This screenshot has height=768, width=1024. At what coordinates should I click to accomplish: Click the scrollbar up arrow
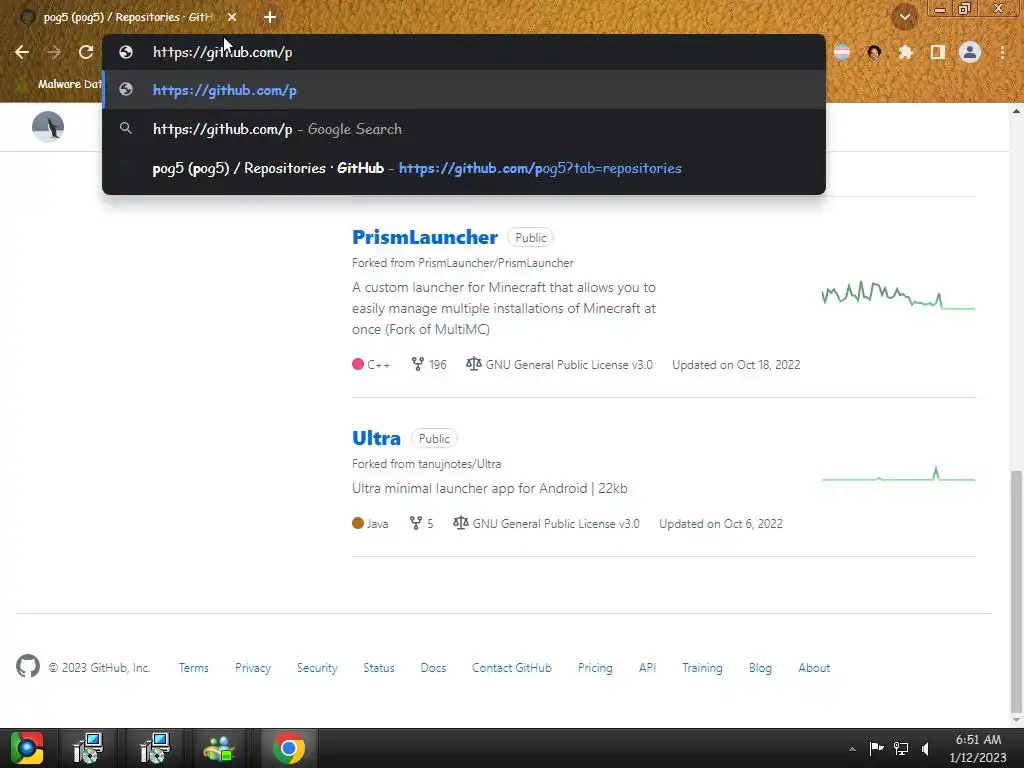click(1016, 111)
